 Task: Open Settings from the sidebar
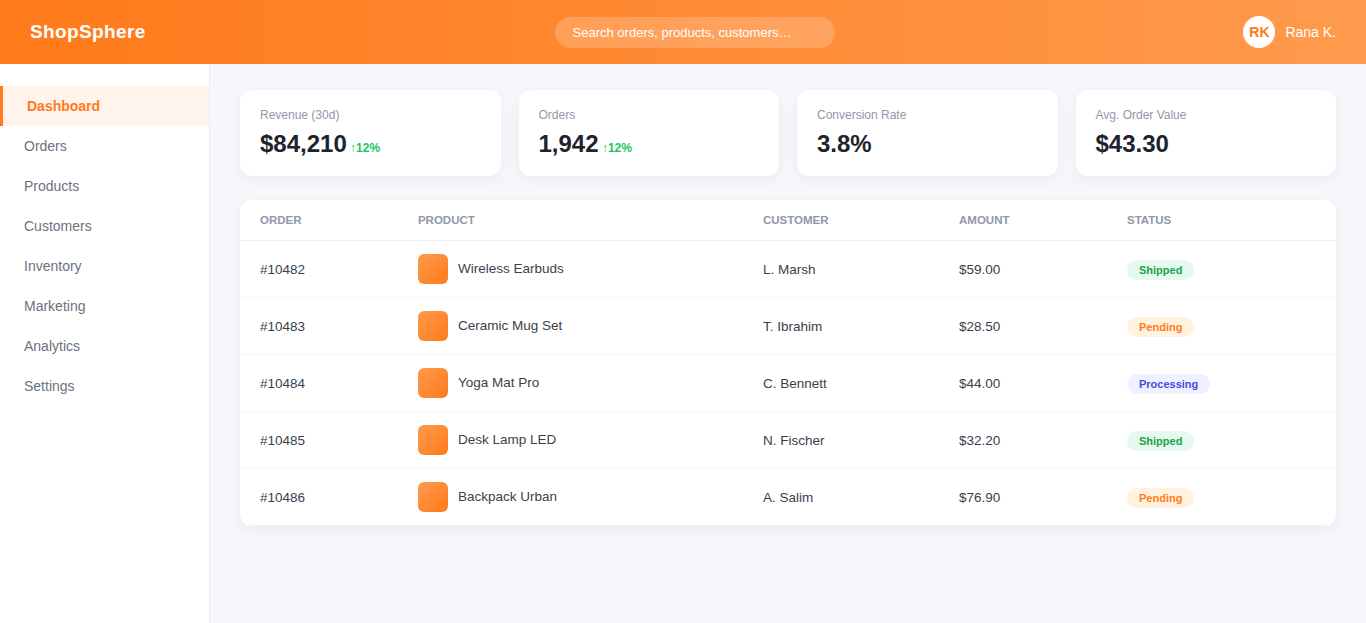pyautogui.click(x=104, y=386)
